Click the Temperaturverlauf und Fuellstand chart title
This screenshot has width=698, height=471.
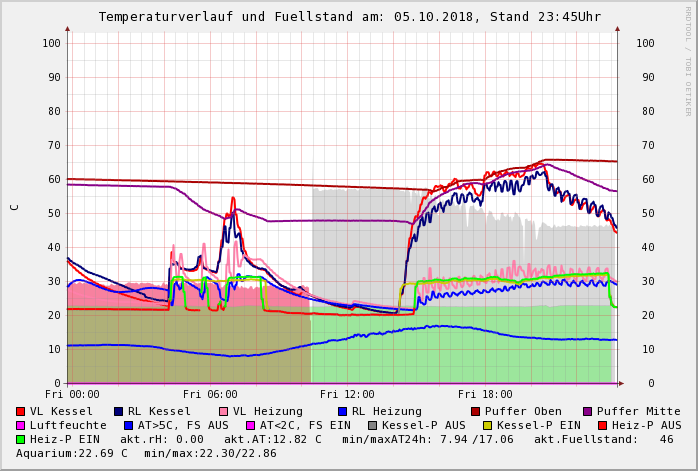pyautogui.click(x=349, y=17)
